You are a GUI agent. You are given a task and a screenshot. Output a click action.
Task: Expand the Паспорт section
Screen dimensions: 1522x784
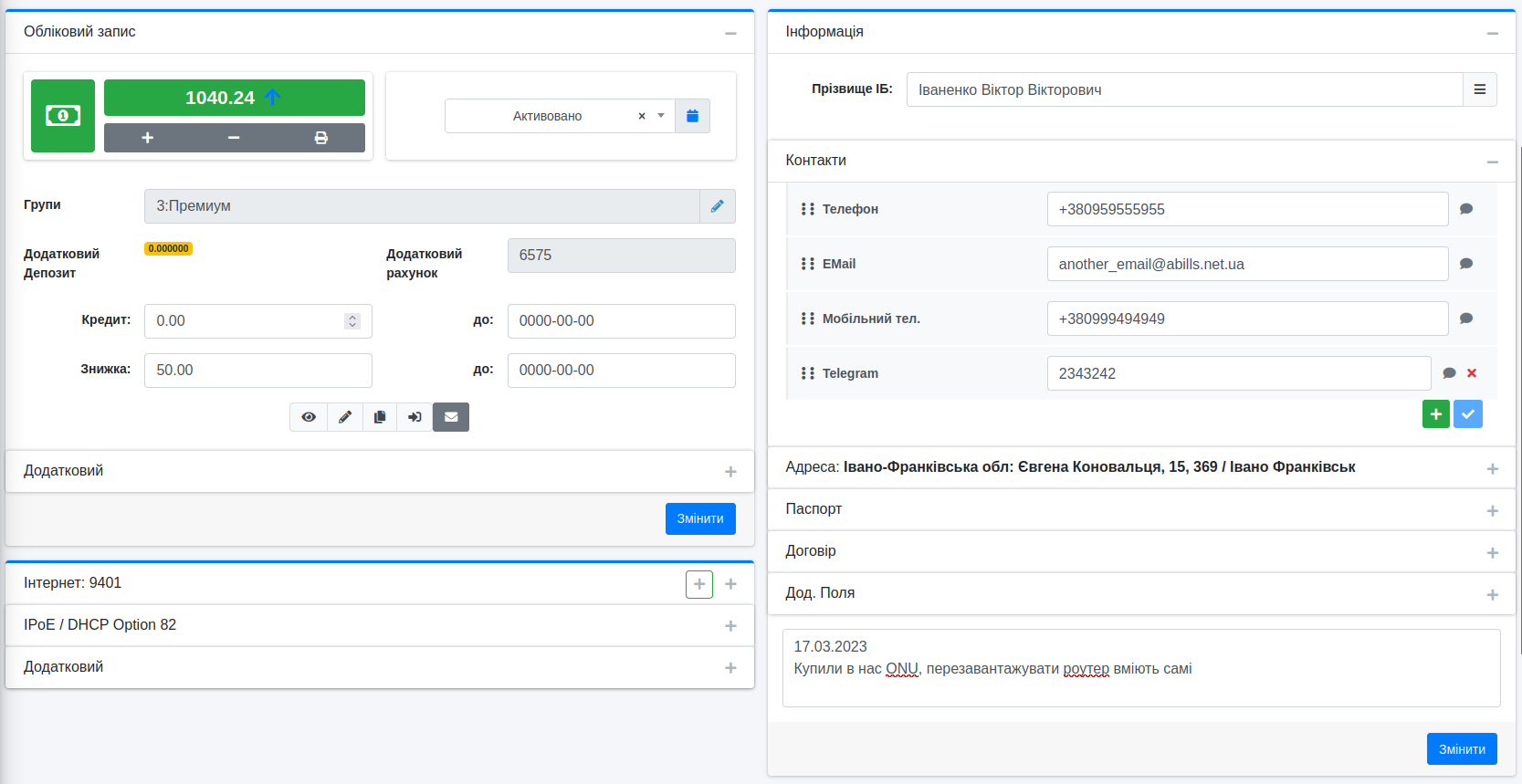(1492, 510)
